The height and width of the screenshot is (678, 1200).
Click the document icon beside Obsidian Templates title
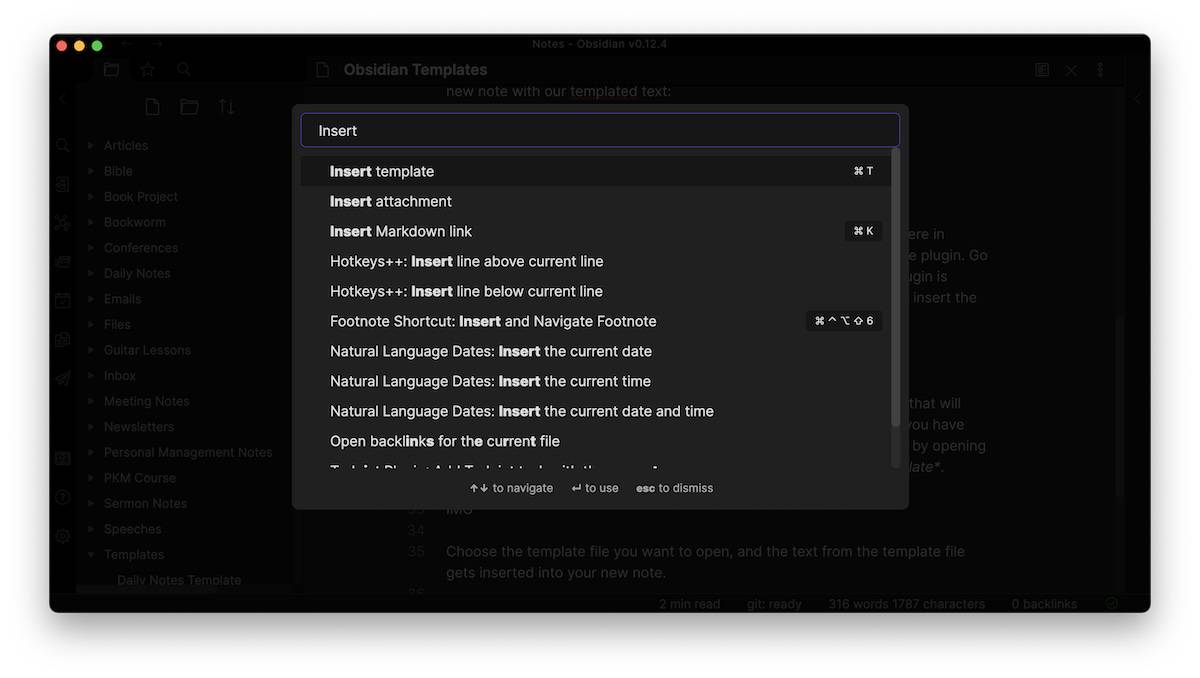click(322, 70)
